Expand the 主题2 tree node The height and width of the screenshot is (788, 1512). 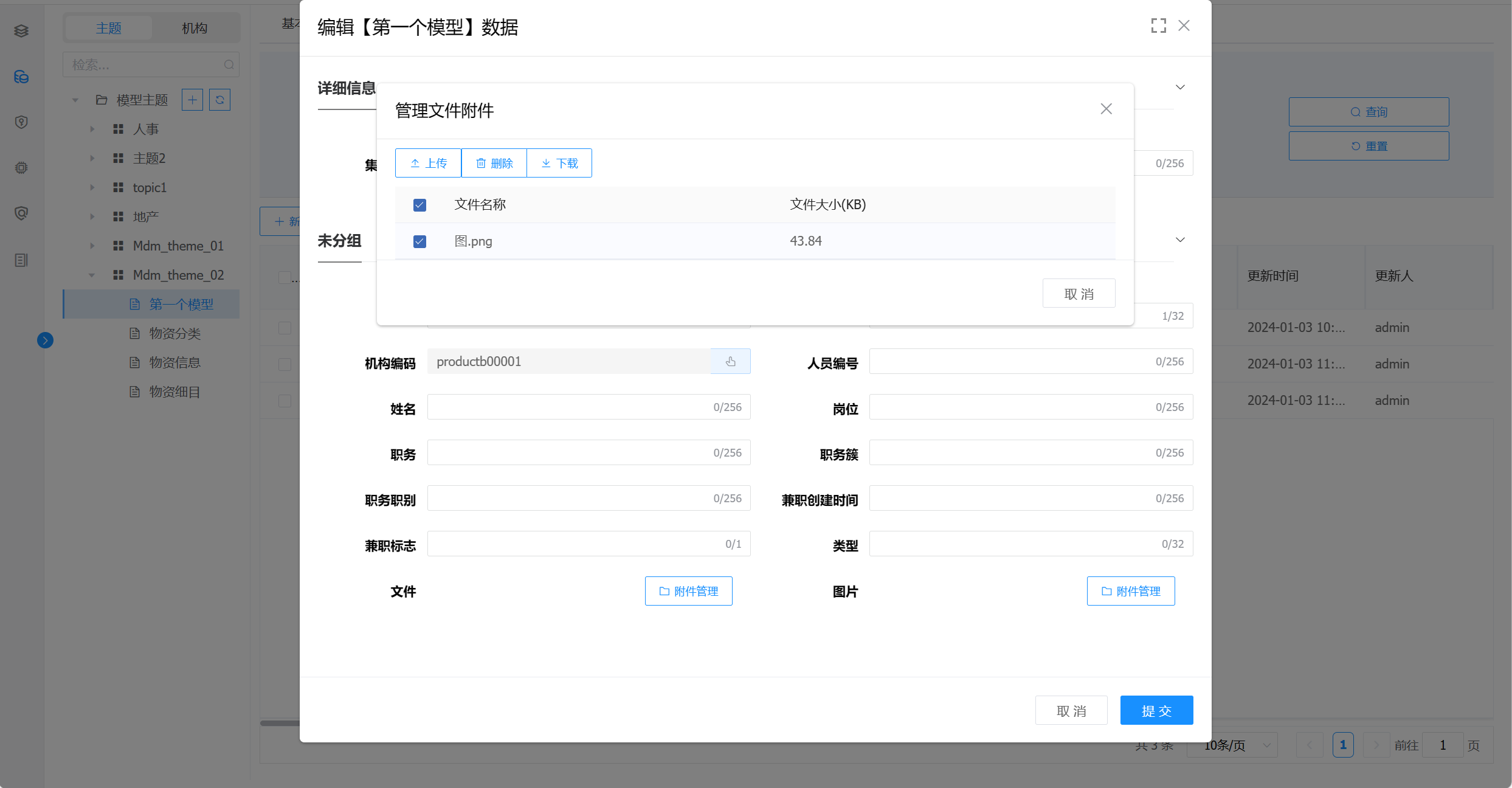coord(92,158)
